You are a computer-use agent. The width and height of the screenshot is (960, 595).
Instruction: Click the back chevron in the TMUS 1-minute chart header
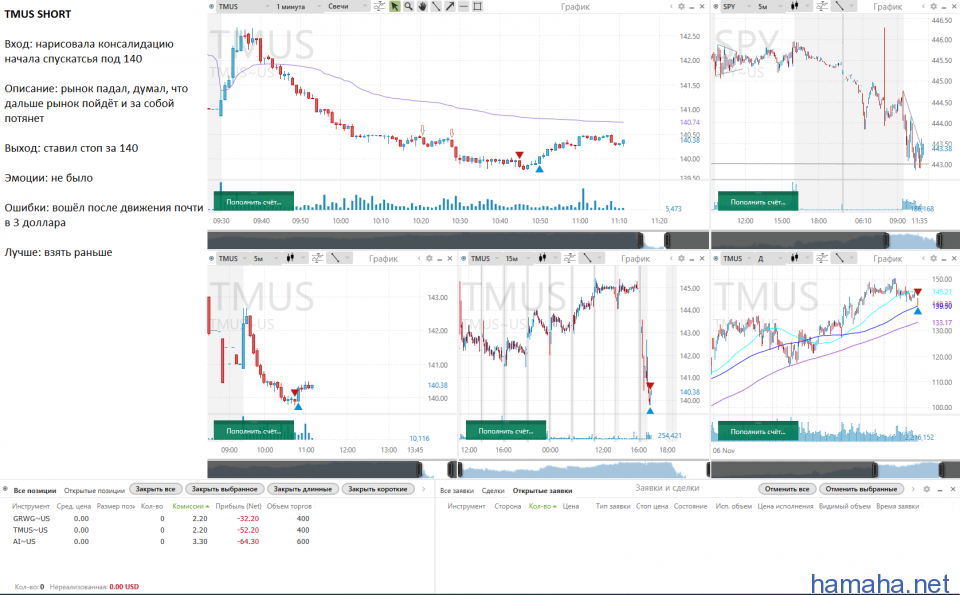pyautogui.click(x=672, y=6)
